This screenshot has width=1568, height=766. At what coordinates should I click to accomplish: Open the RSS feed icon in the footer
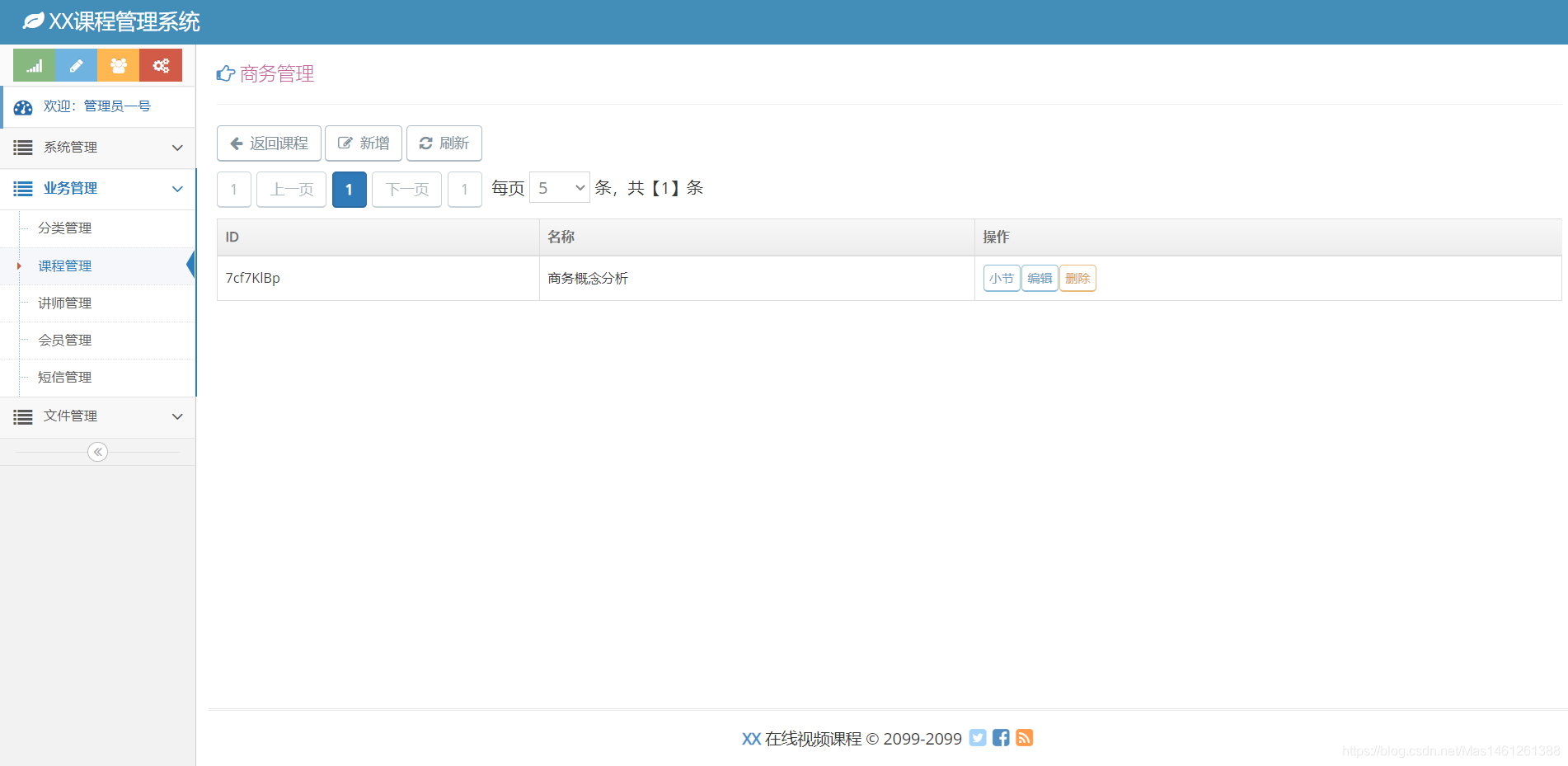(x=1024, y=738)
